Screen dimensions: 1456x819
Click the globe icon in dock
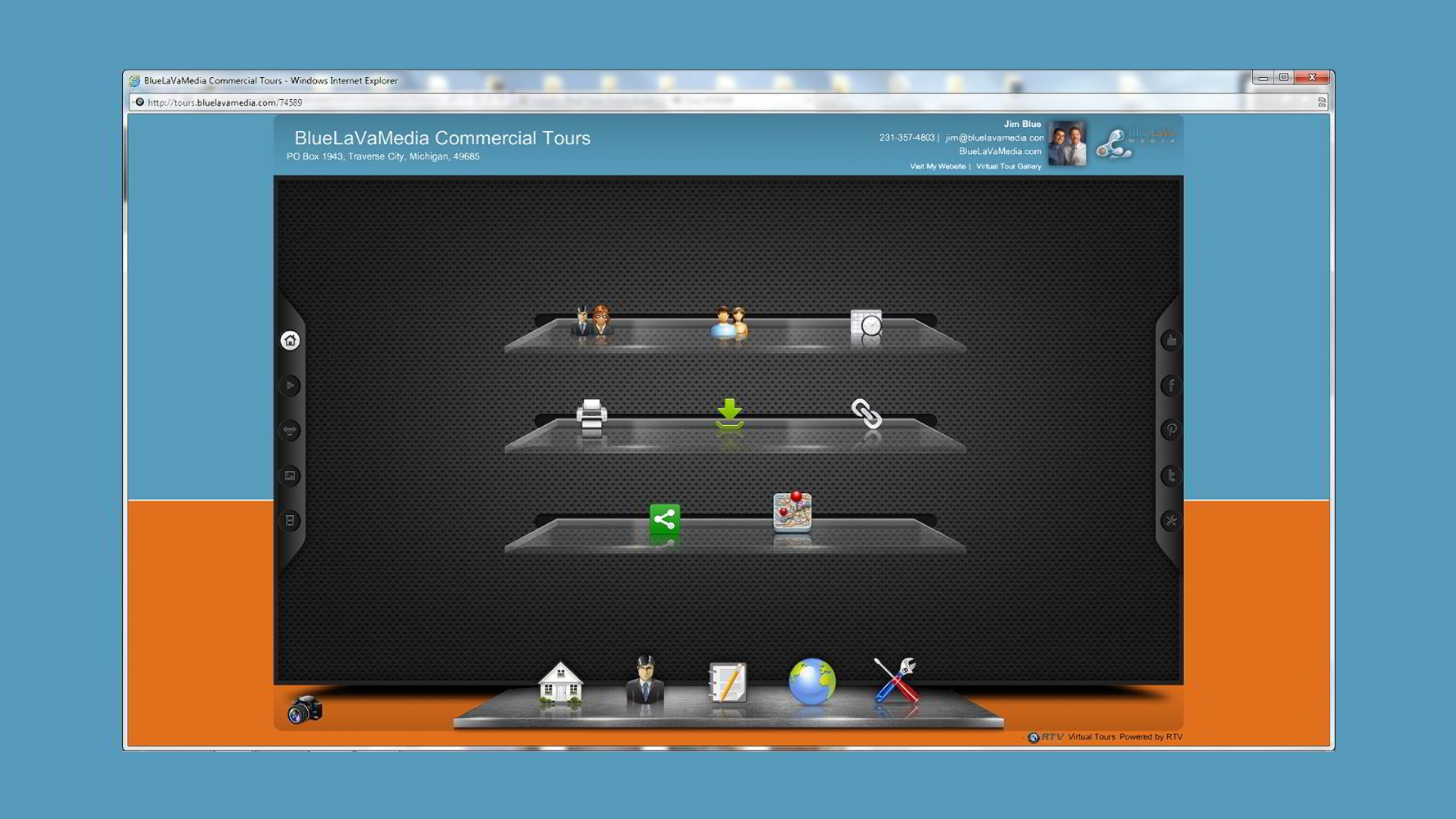(812, 681)
